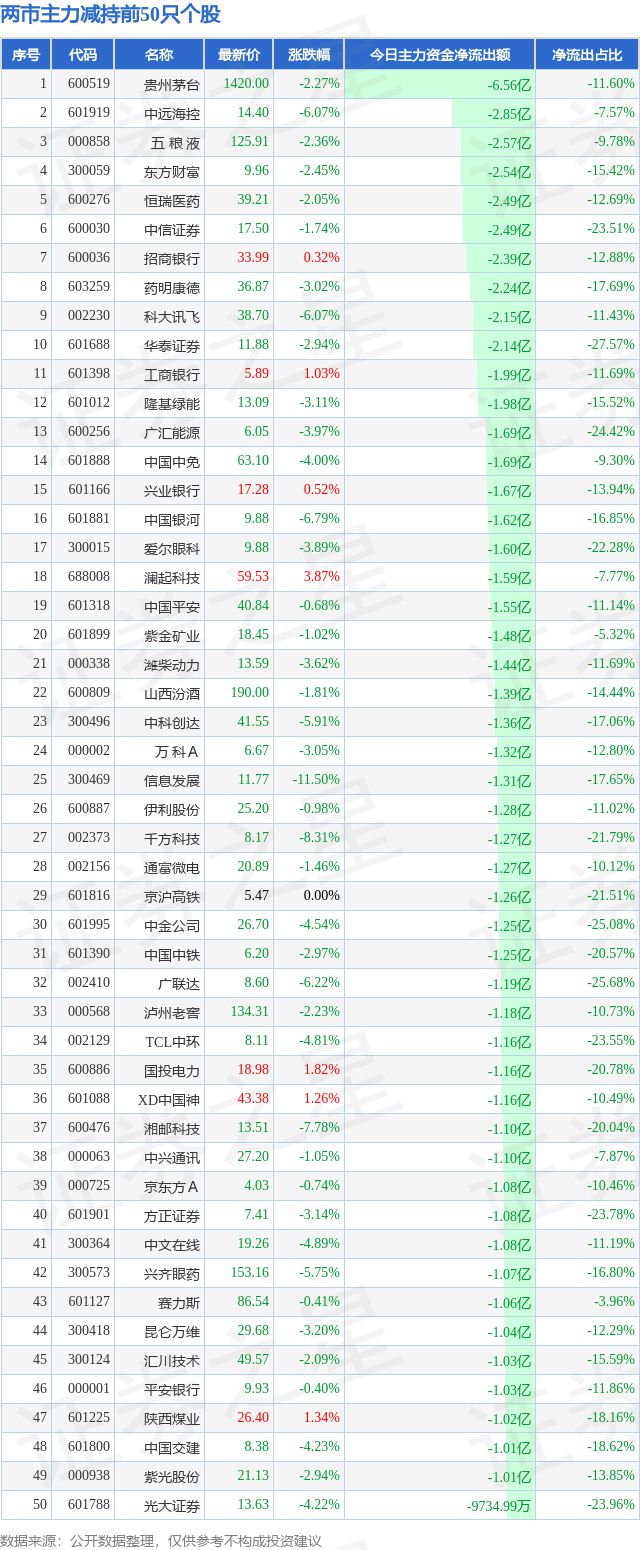
Task: Click price 153.16 for 兴齐眼药
Action: 250,1273
